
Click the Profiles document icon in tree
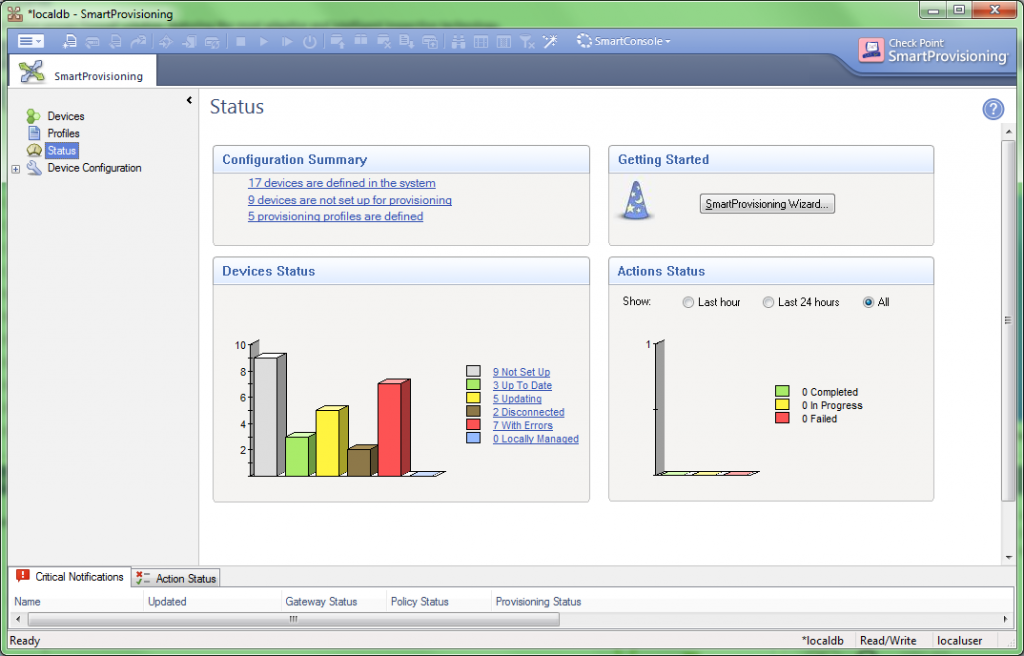pos(34,133)
